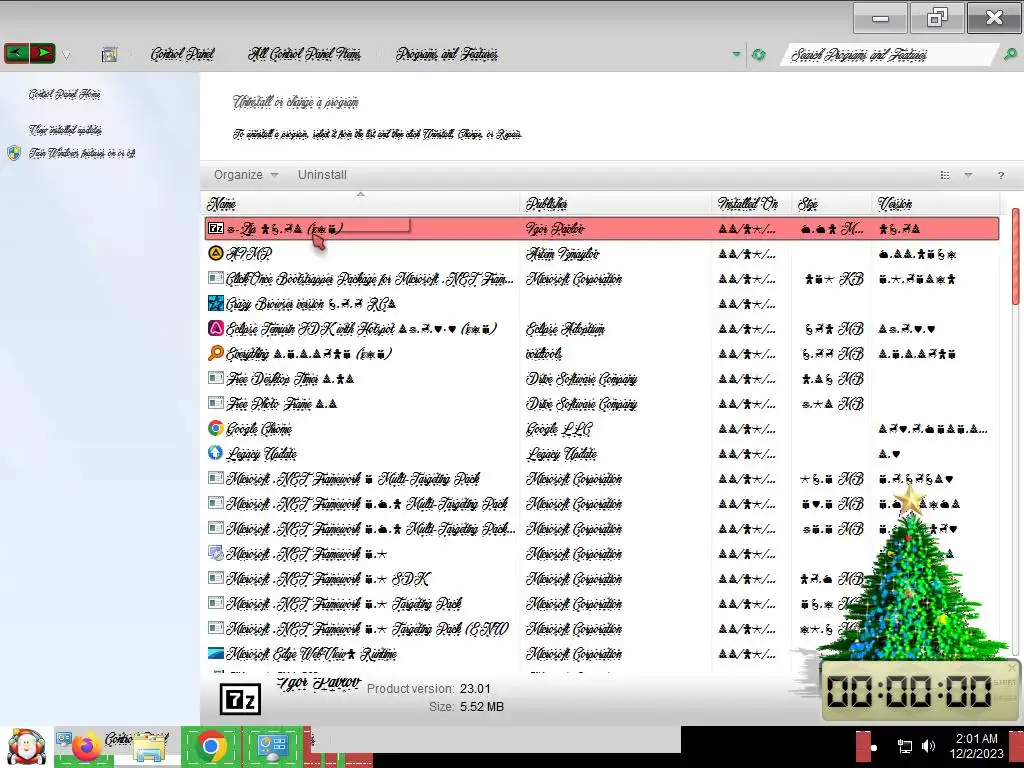The width and height of the screenshot is (1024, 768).
Task: Select the ClickOnce Bootstrapper Package icon
Action: click(216, 278)
